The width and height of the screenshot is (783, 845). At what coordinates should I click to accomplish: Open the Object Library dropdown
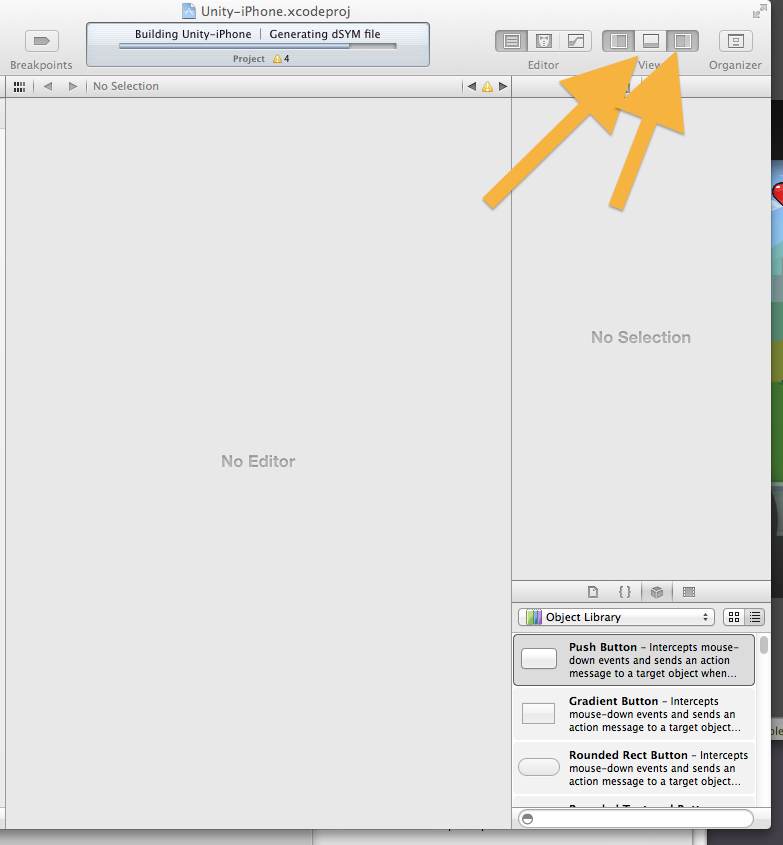click(x=616, y=617)
